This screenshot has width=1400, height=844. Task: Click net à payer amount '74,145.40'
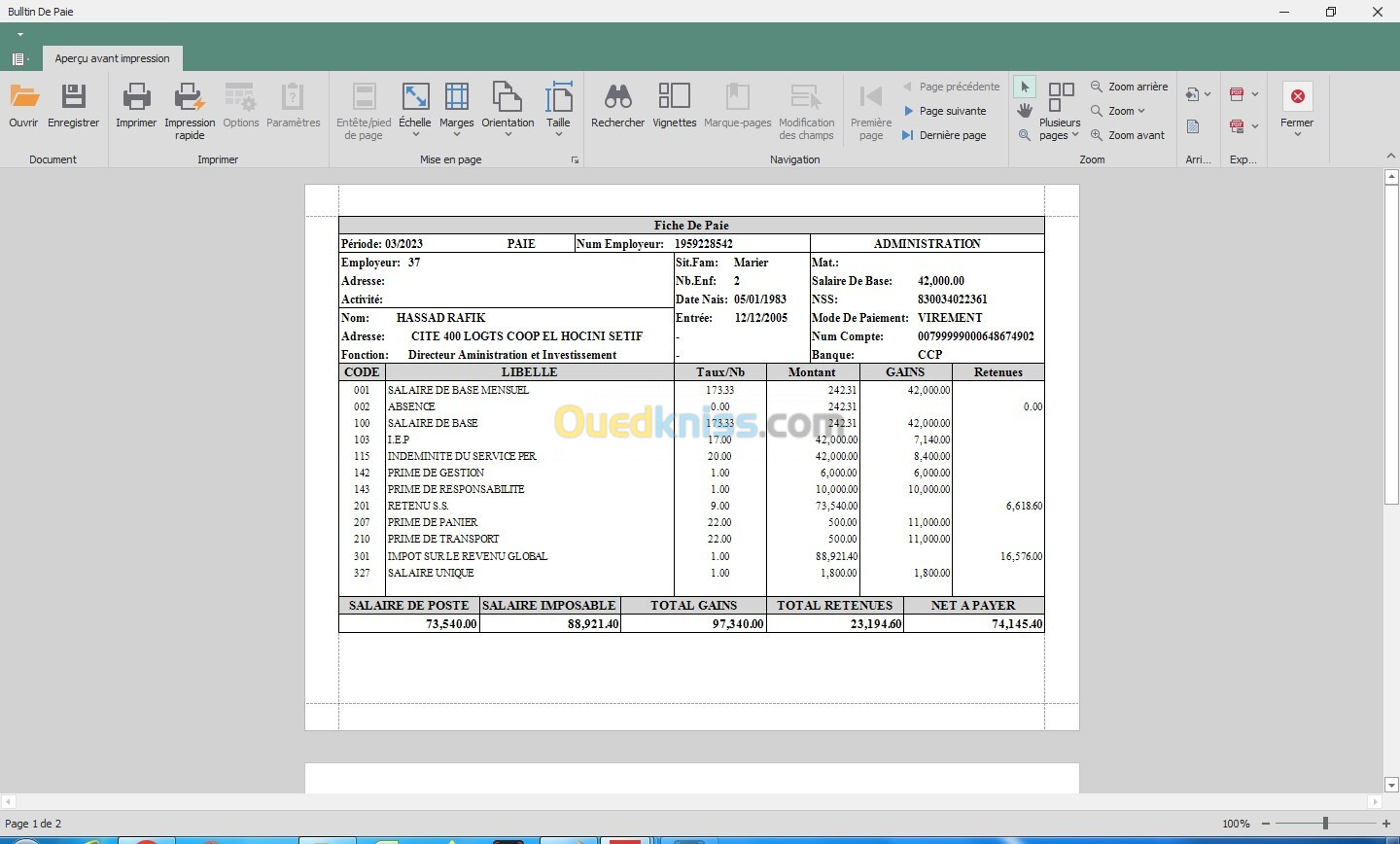point(1017,624)
